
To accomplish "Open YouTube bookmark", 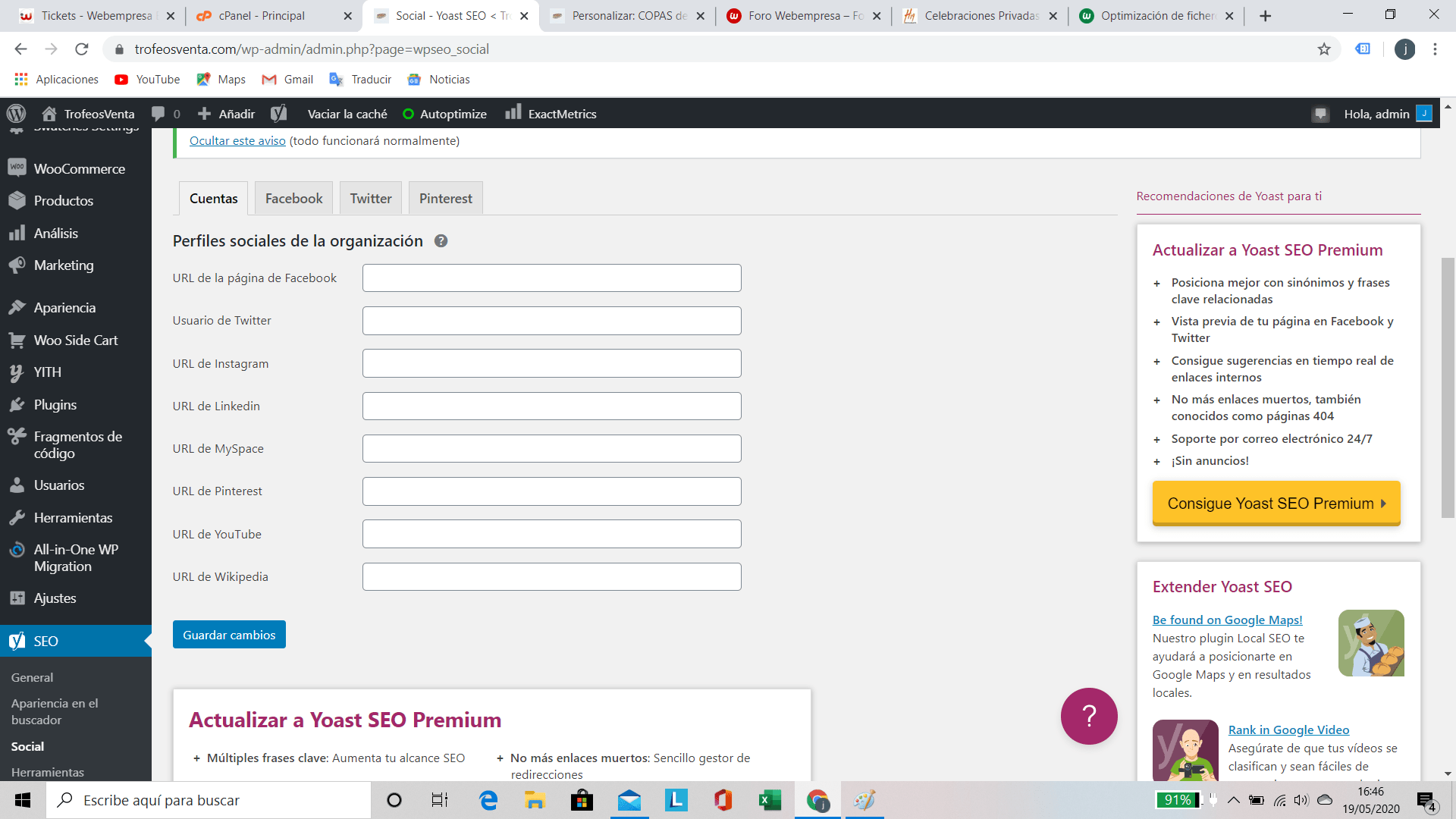I will 147,80.
